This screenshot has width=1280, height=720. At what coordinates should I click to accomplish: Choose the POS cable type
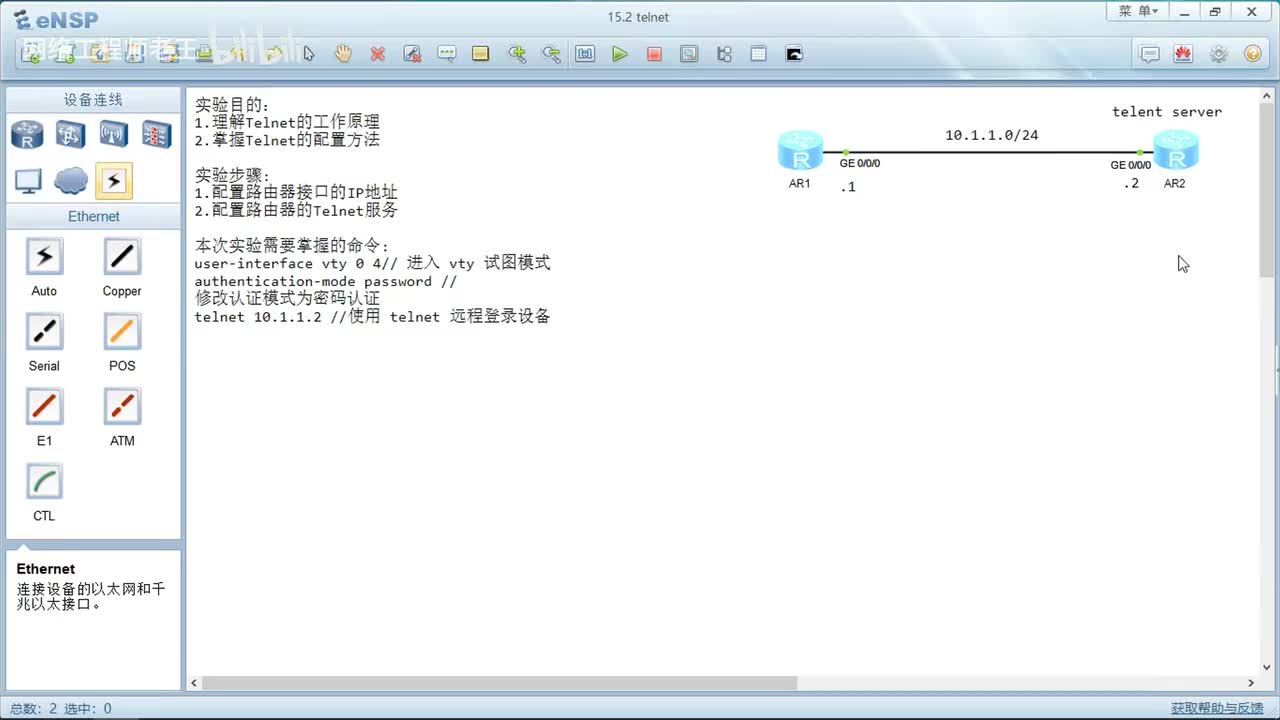(122, 332)
